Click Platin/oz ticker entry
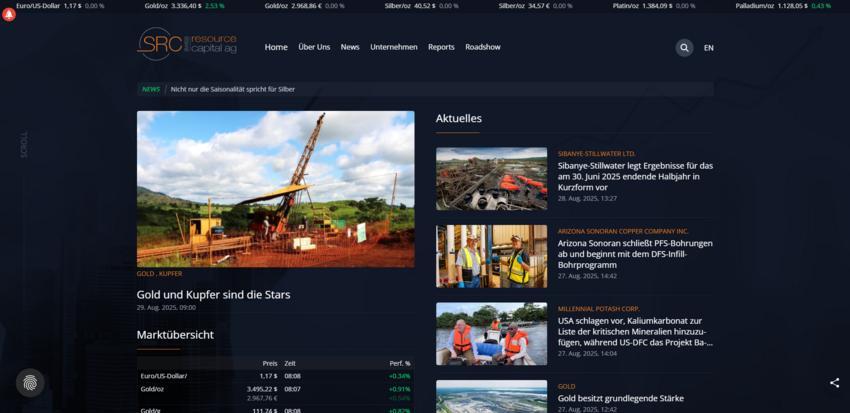 coord(654,6)
